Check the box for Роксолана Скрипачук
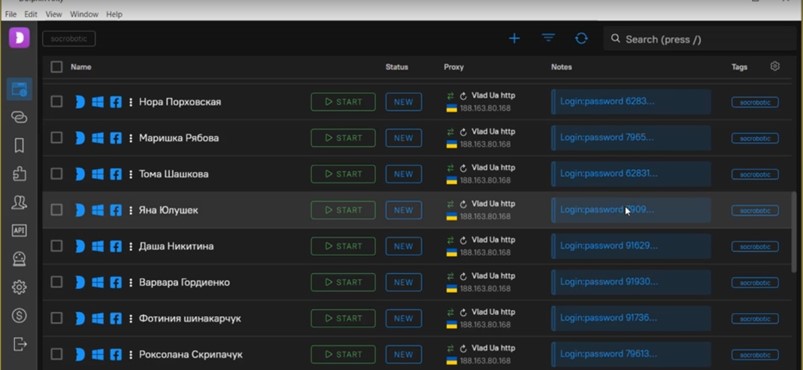Screen dimensions: 803x370 (x=56, y=354)
